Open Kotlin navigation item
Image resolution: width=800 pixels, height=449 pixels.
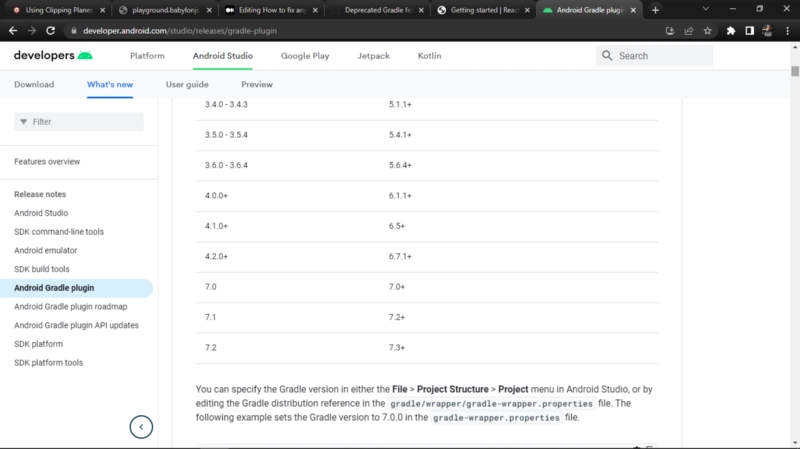(x=430, y=56)
